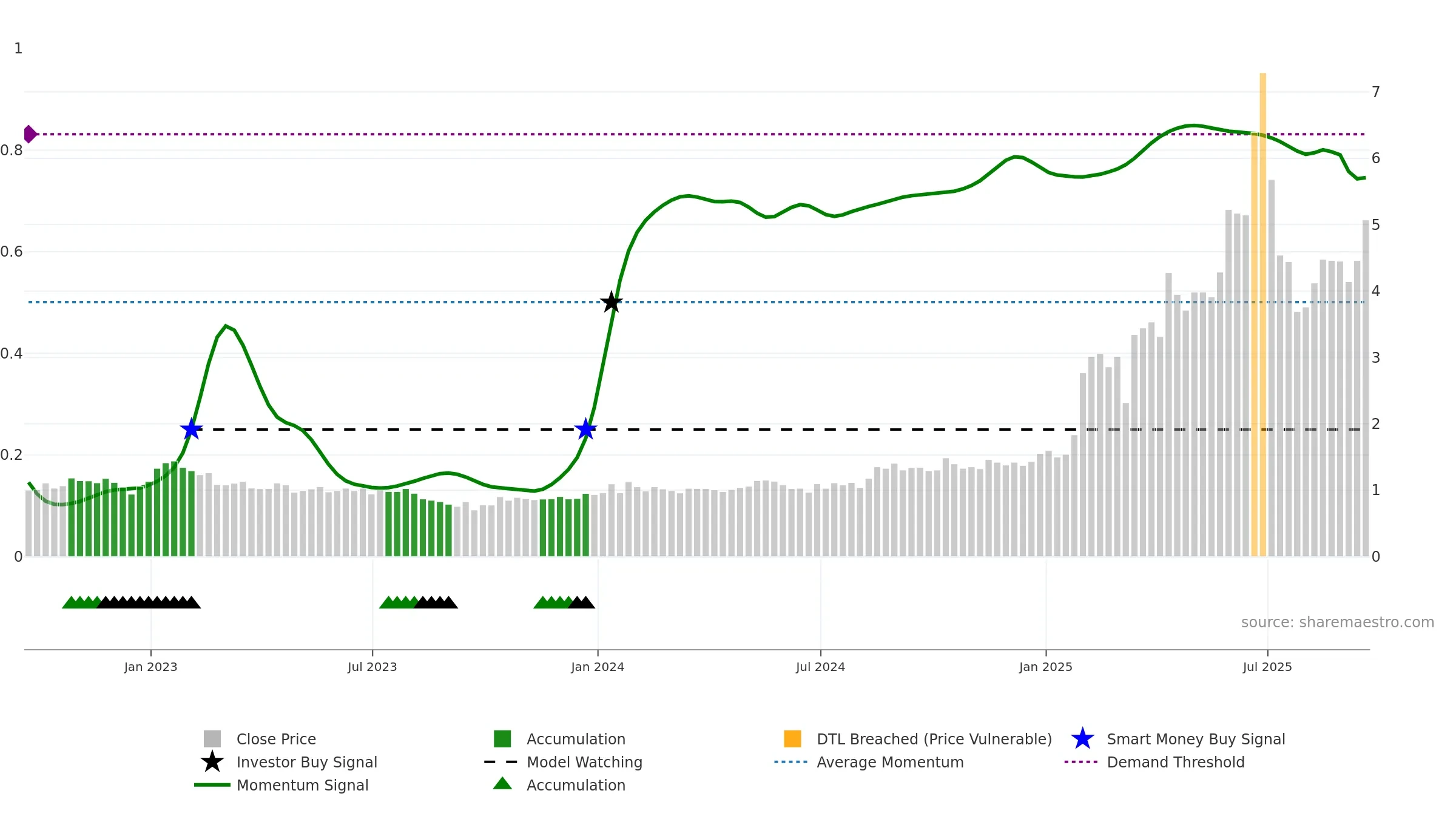Image resolution: width=1456 pixels, height=819 pixels.
Task: Click the 0.4 left axis value
Action: click(x=12, y=353)
